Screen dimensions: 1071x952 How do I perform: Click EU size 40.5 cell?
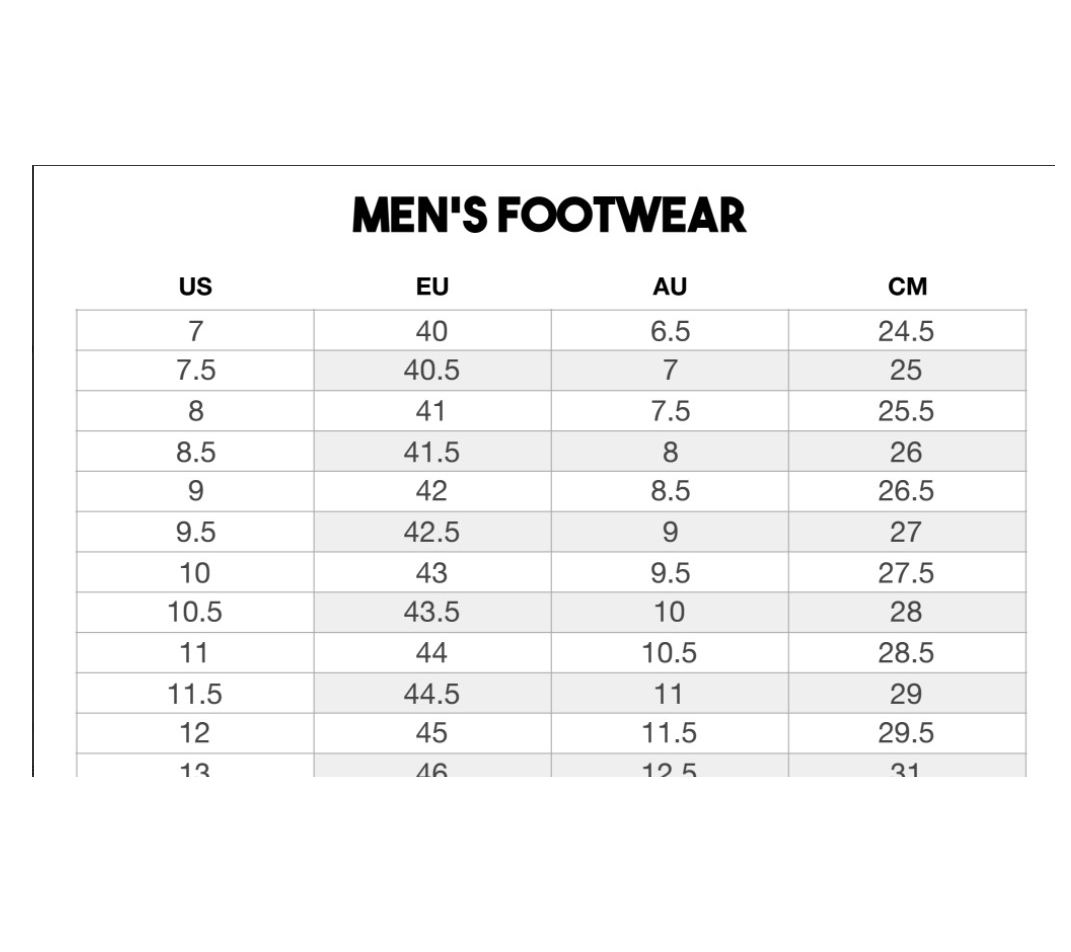click(432, 371)
